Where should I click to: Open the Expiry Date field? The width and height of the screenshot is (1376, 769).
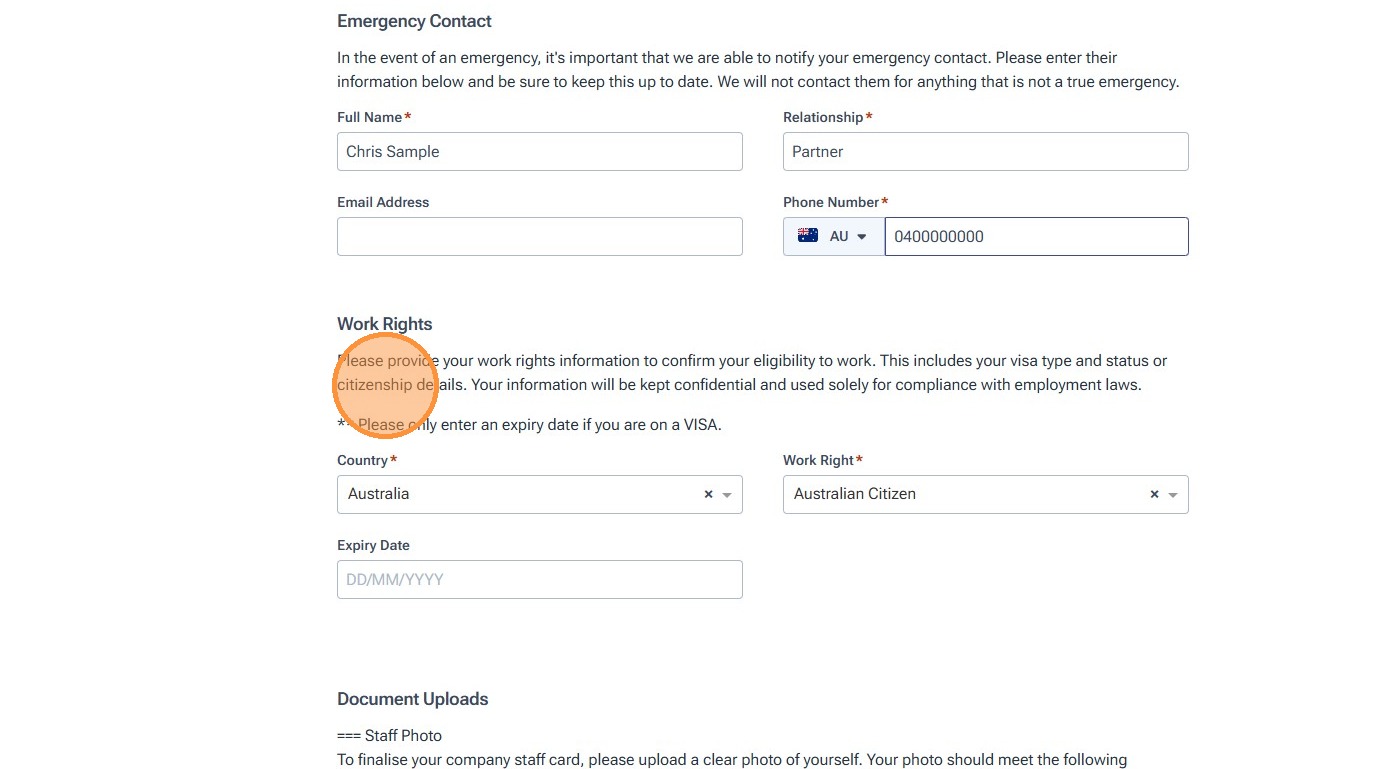pos(539,580)
